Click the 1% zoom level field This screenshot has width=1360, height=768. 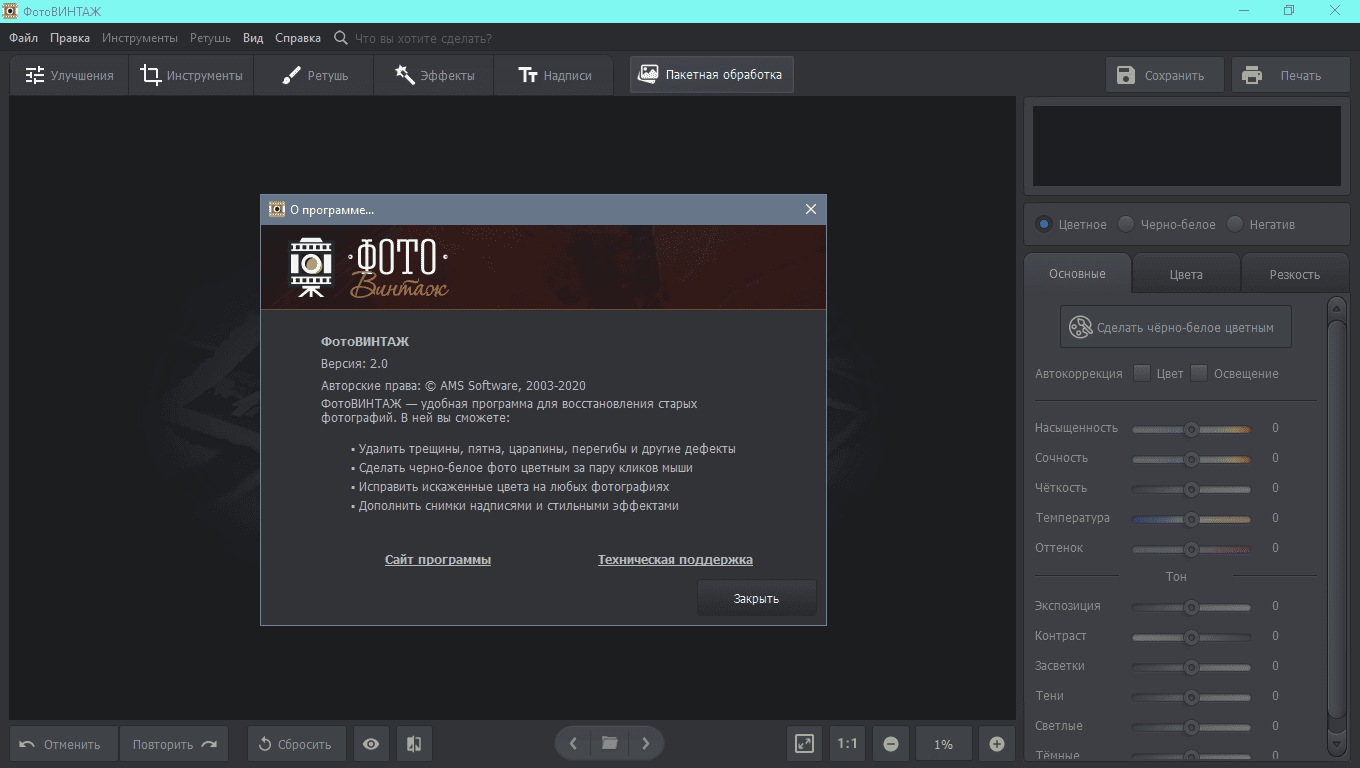click(944, 744)
